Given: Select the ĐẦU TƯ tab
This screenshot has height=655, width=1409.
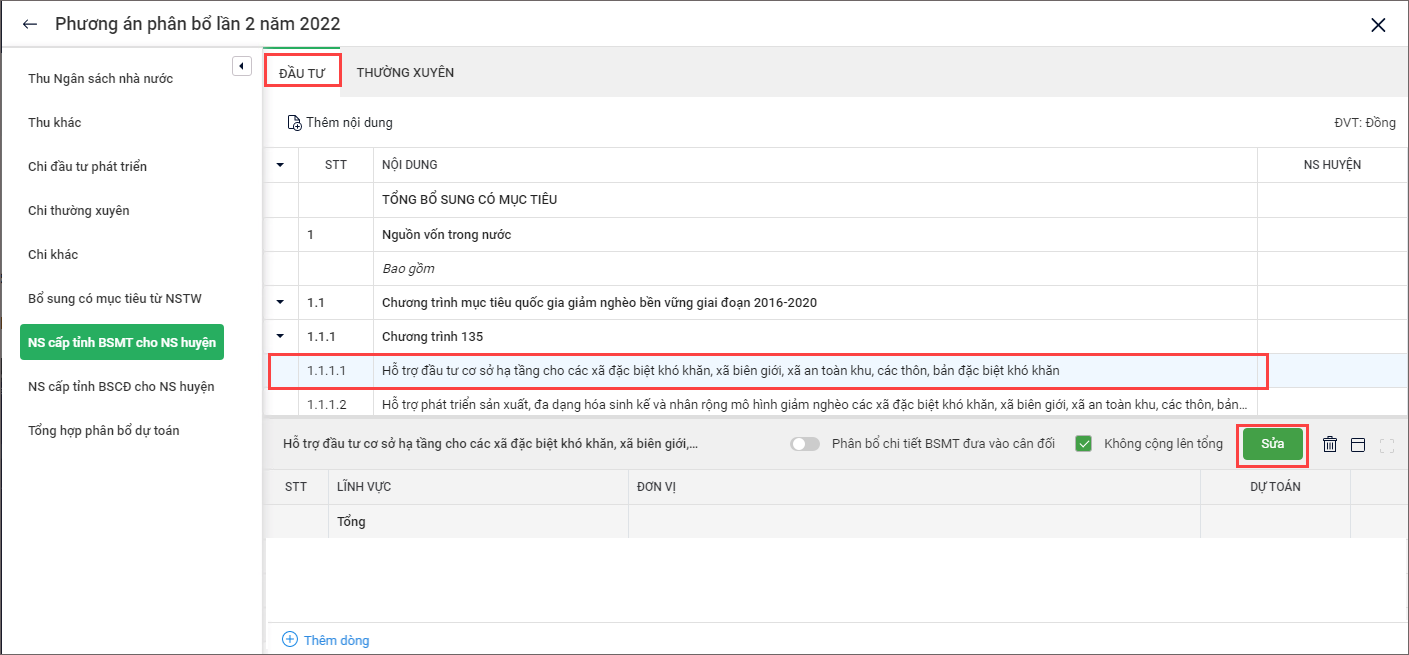Looking at the screenshot, I should coord(302,72).
